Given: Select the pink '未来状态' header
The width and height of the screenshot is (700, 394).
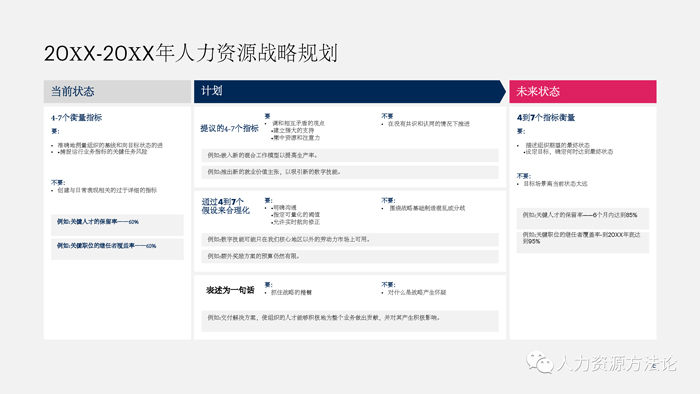Looking at the screenshot, I should pyautogui.click(x=583, y=91).
